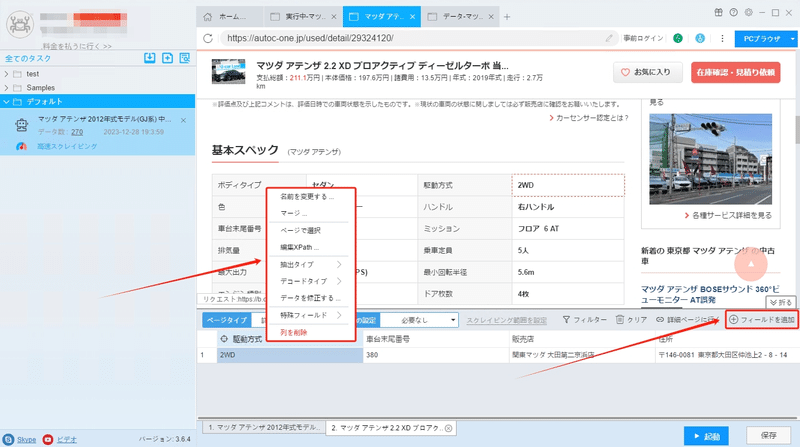Click the crab avatar profile icon
This screenshot has width=800, height=447.
(20, 23)
